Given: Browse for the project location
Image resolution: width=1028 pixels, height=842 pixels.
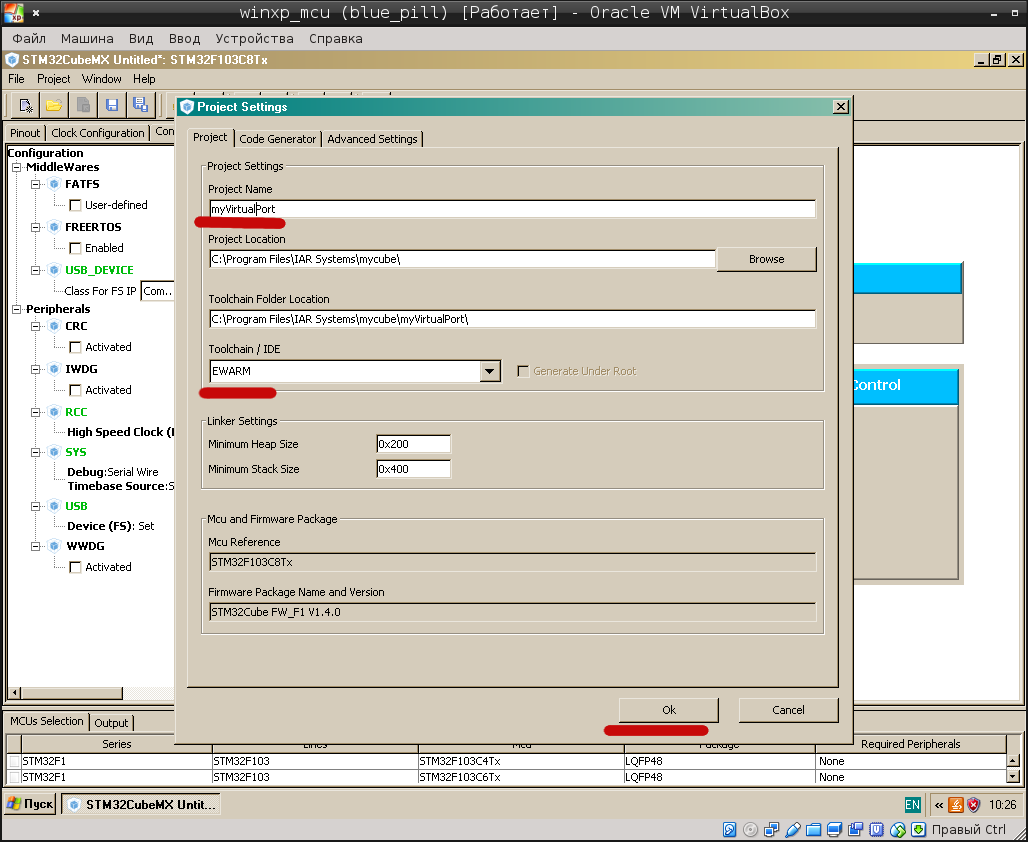Looking at the screenshot, I should coord(766,259).
